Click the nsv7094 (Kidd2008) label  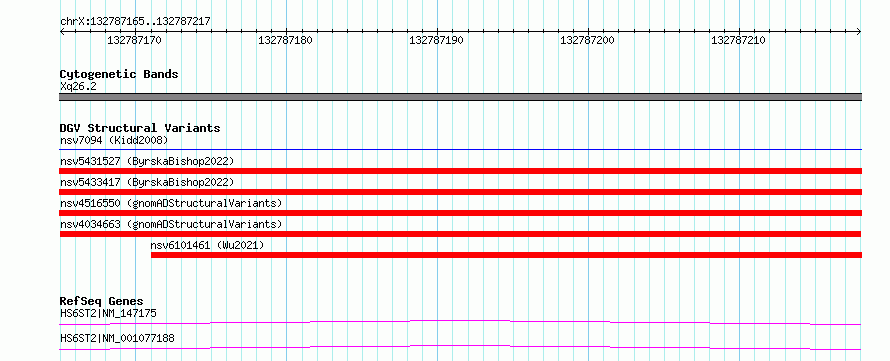click(x=114, y=140)
